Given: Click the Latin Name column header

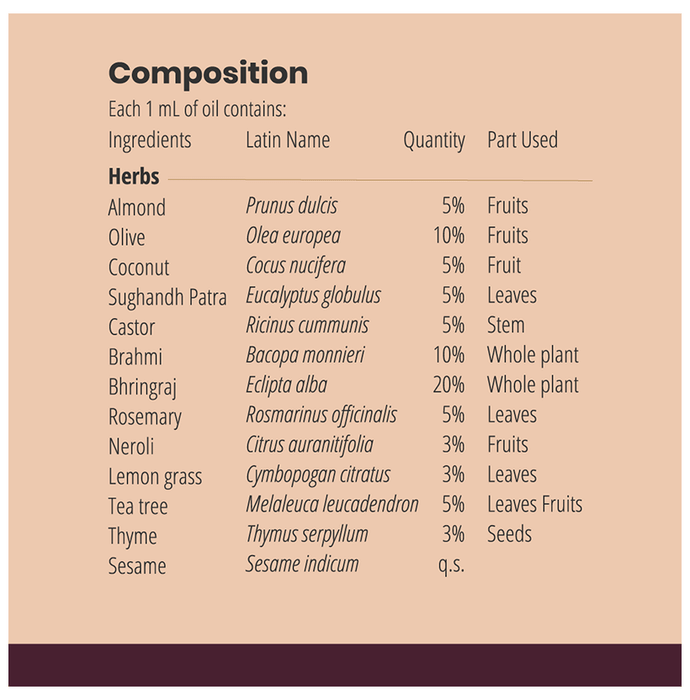Looking at the screenshot, I should click(x=288, y=140).
